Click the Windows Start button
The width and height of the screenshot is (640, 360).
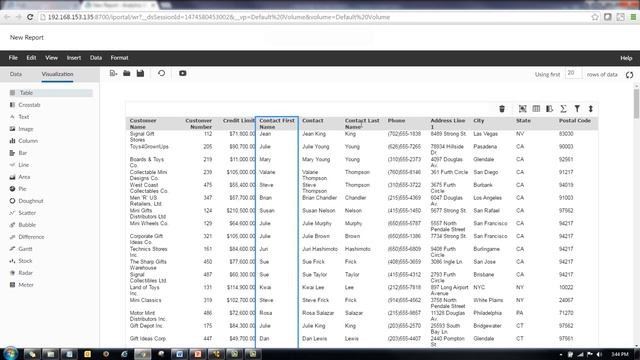coord(10,353)
